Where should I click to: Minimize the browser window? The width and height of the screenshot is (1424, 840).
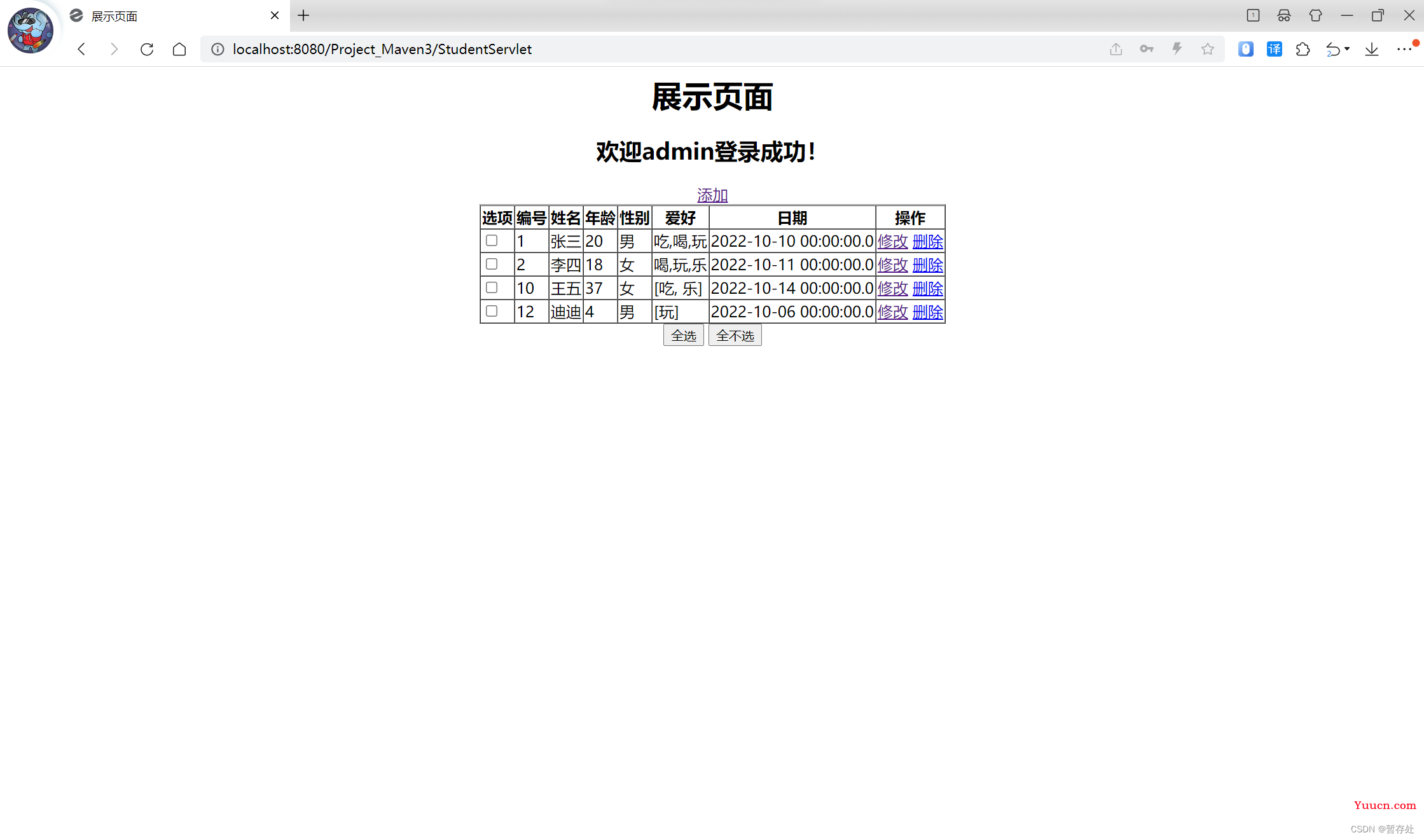tap(1346, 15)
